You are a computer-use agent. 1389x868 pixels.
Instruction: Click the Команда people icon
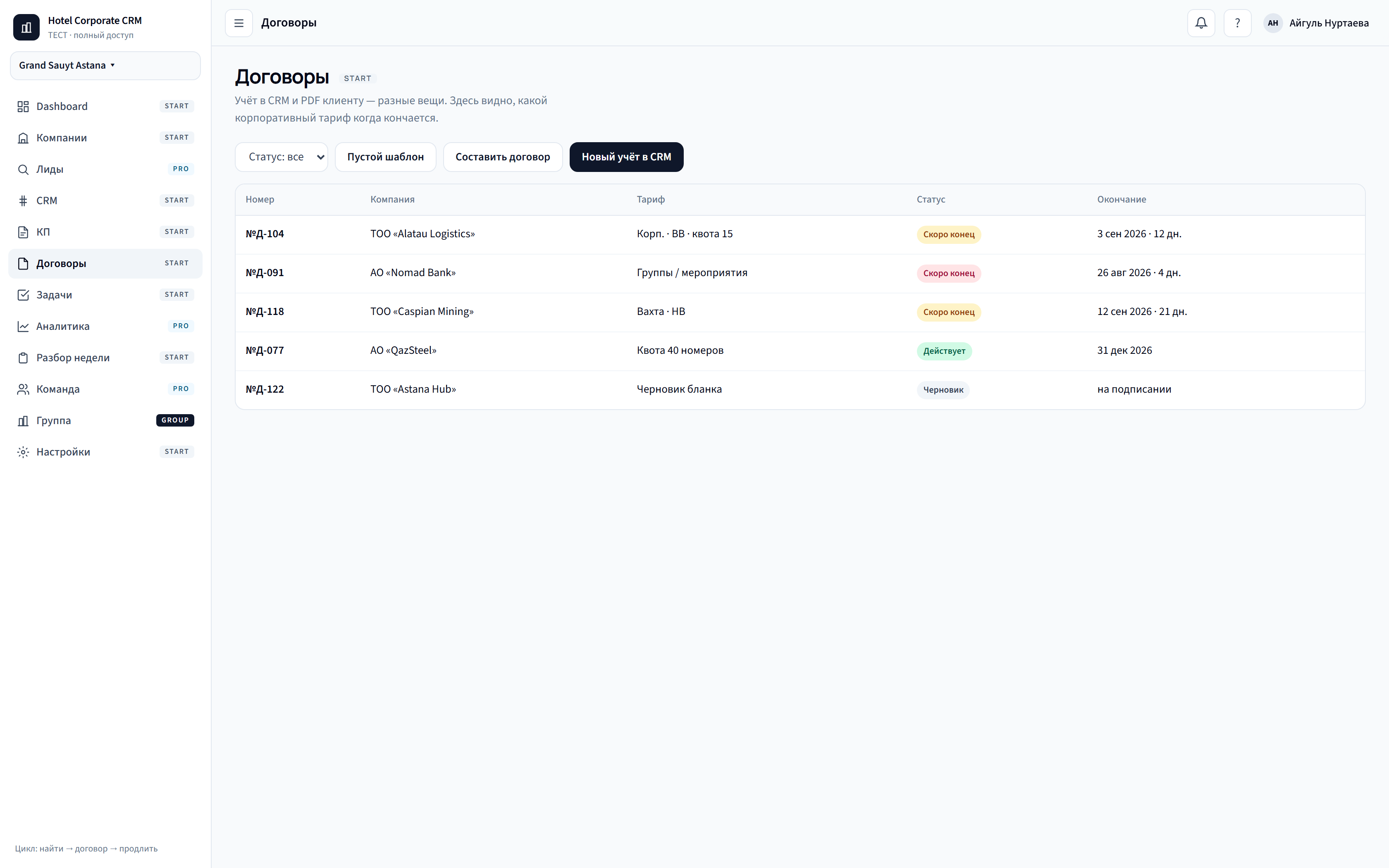tap(23, 389)
